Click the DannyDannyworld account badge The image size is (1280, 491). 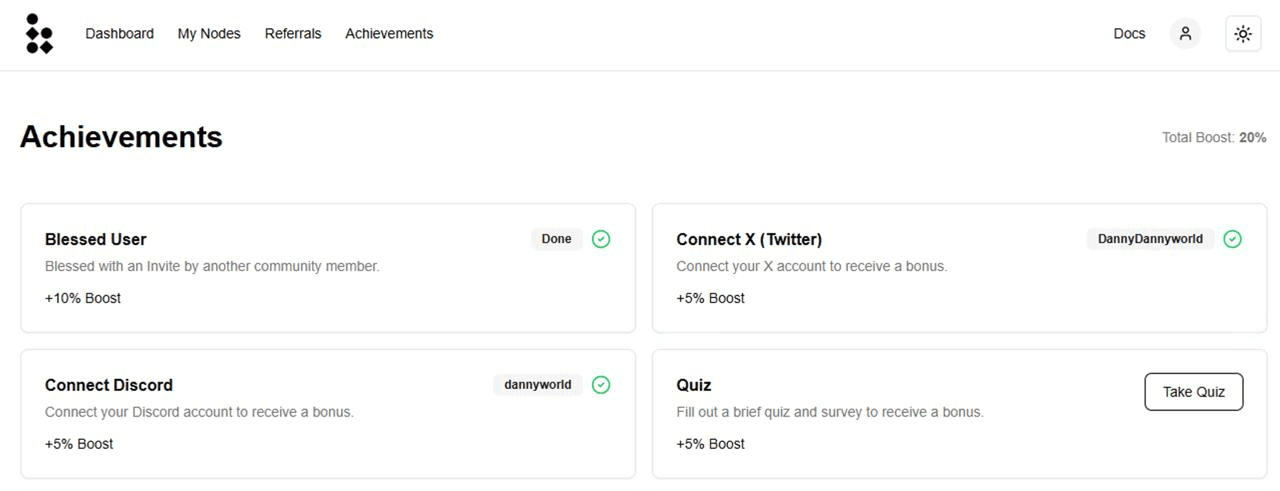[x=1150, y=239]
